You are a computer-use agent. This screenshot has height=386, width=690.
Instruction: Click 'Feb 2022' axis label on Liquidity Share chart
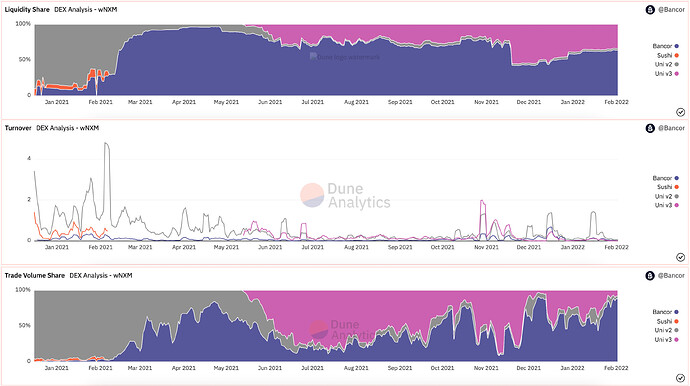click(x=616, y=102)
